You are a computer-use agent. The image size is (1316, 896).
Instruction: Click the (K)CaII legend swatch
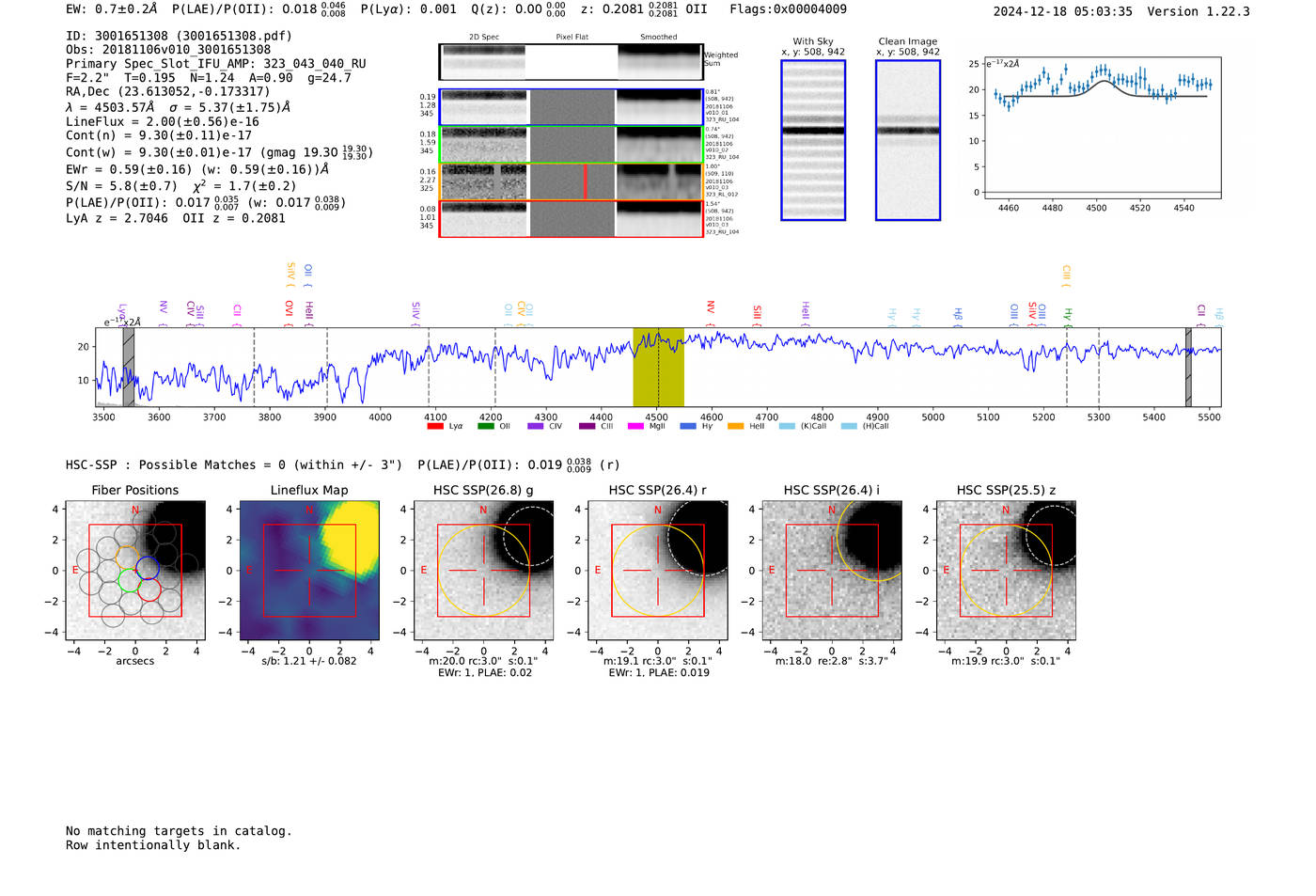tap(787, 426)
